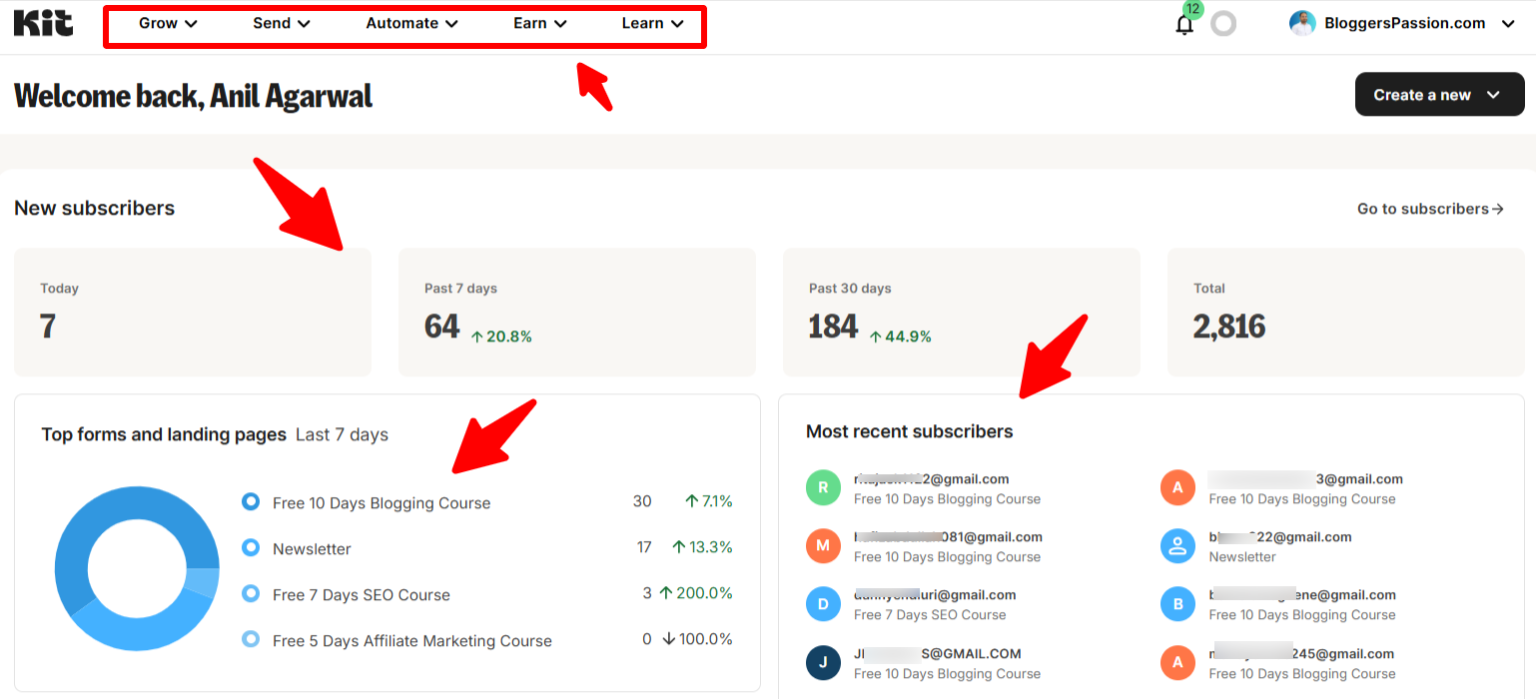
Task: Click the orange M subscriber avatar icon
Action: click(822, 546)
